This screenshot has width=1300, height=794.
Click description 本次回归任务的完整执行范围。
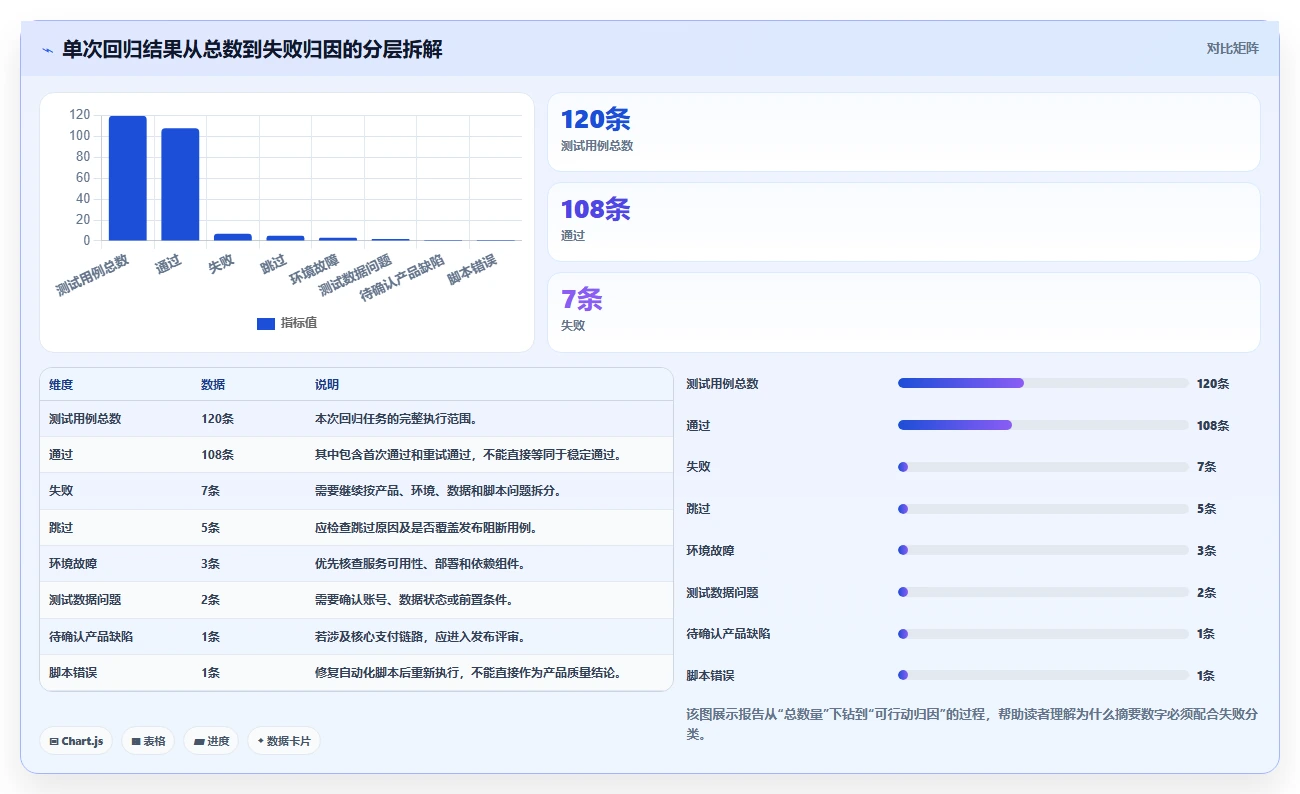(398, 419)
